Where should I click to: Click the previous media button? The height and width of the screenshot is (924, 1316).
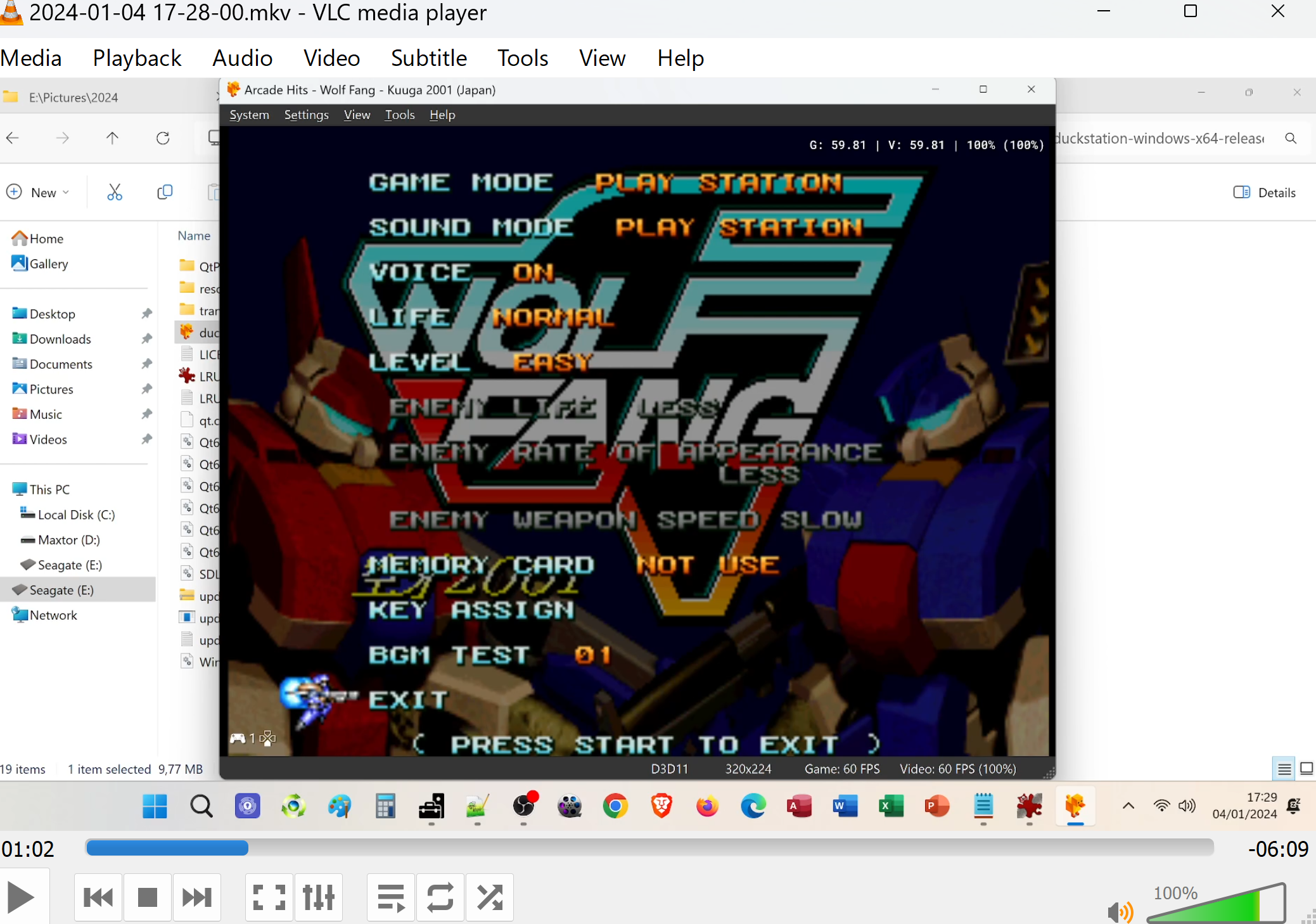tap(98, 897)
